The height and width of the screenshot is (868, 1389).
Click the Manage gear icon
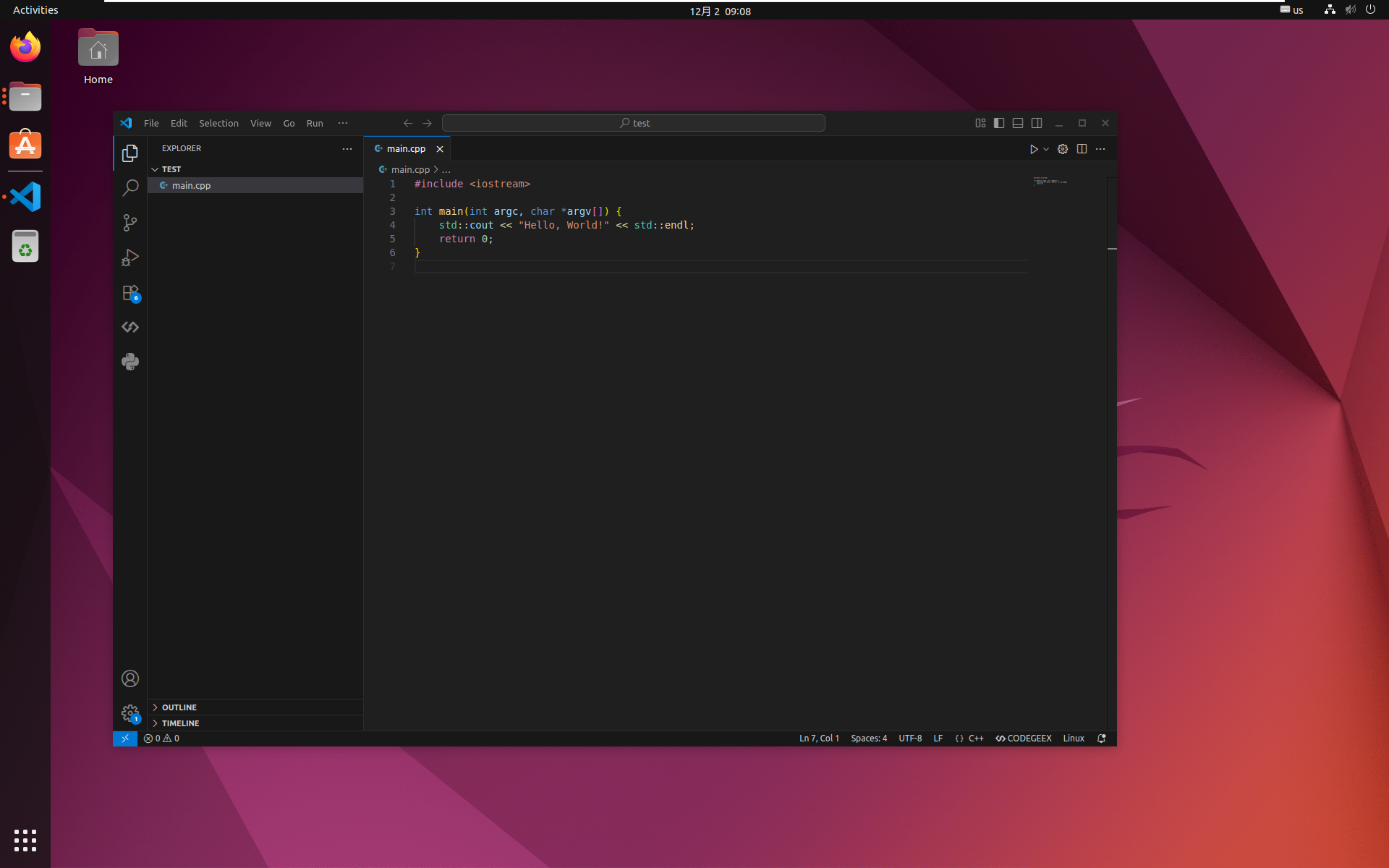coord(130,713)
